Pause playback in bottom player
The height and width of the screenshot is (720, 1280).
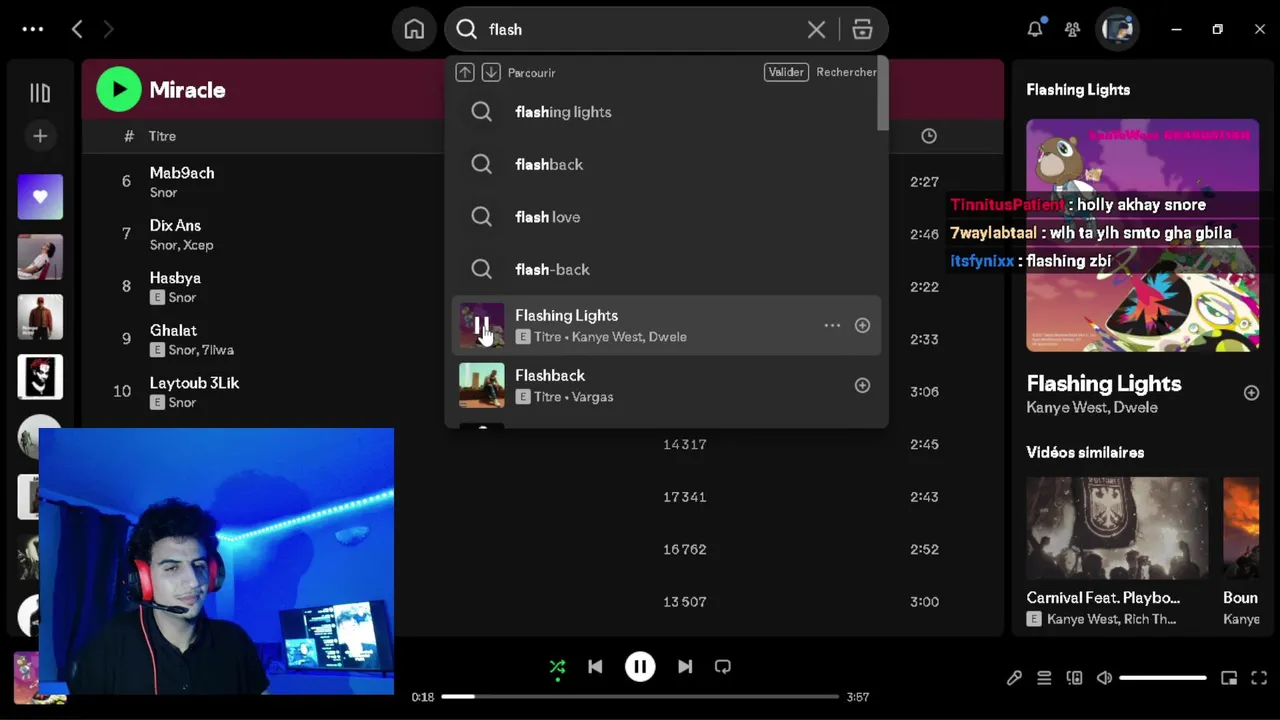click(x=640, y=666)
